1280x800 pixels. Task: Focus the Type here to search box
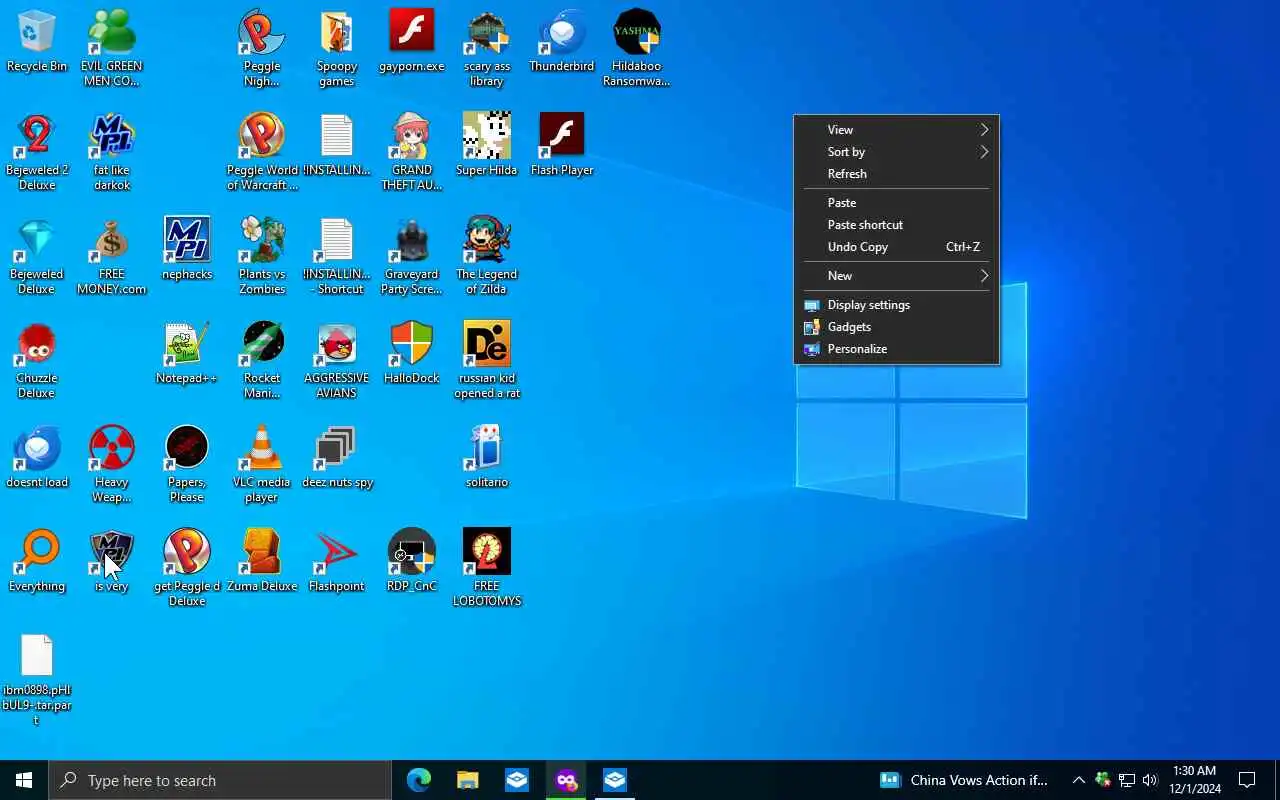coord(220,780)
